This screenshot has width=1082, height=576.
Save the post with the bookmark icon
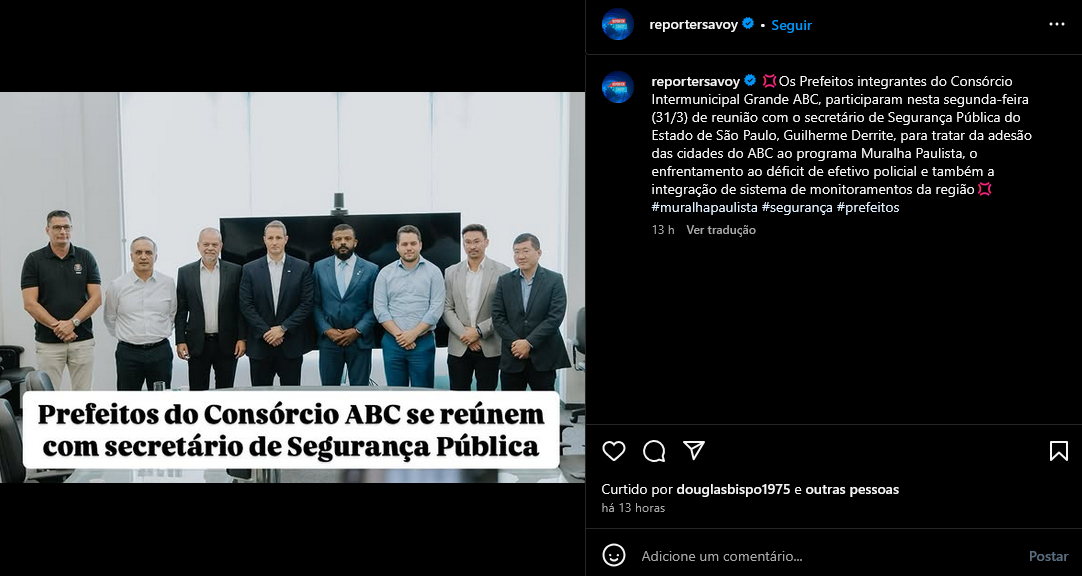click(1059, 451)
